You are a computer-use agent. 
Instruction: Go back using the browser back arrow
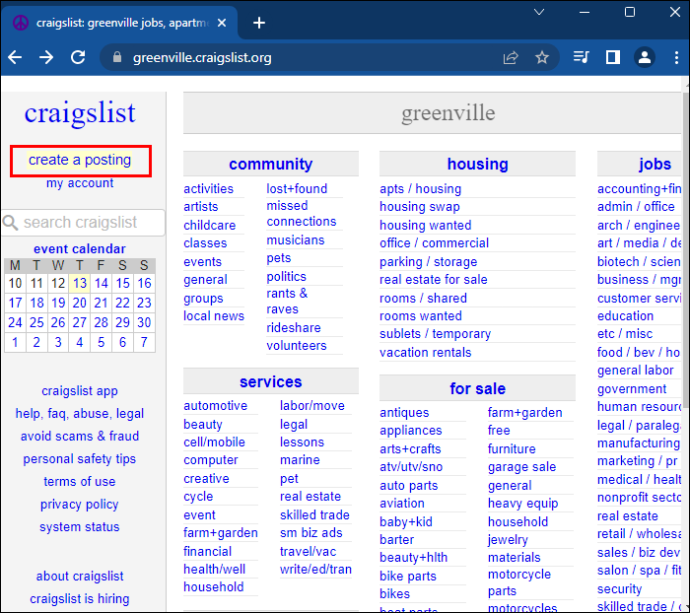pos(15,57)
